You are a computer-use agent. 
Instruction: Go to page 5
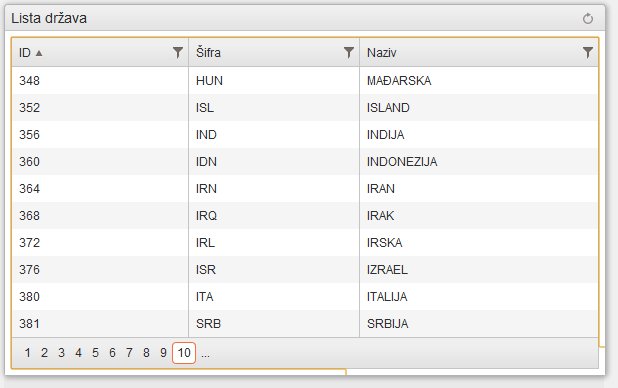(x=95, y=353)
